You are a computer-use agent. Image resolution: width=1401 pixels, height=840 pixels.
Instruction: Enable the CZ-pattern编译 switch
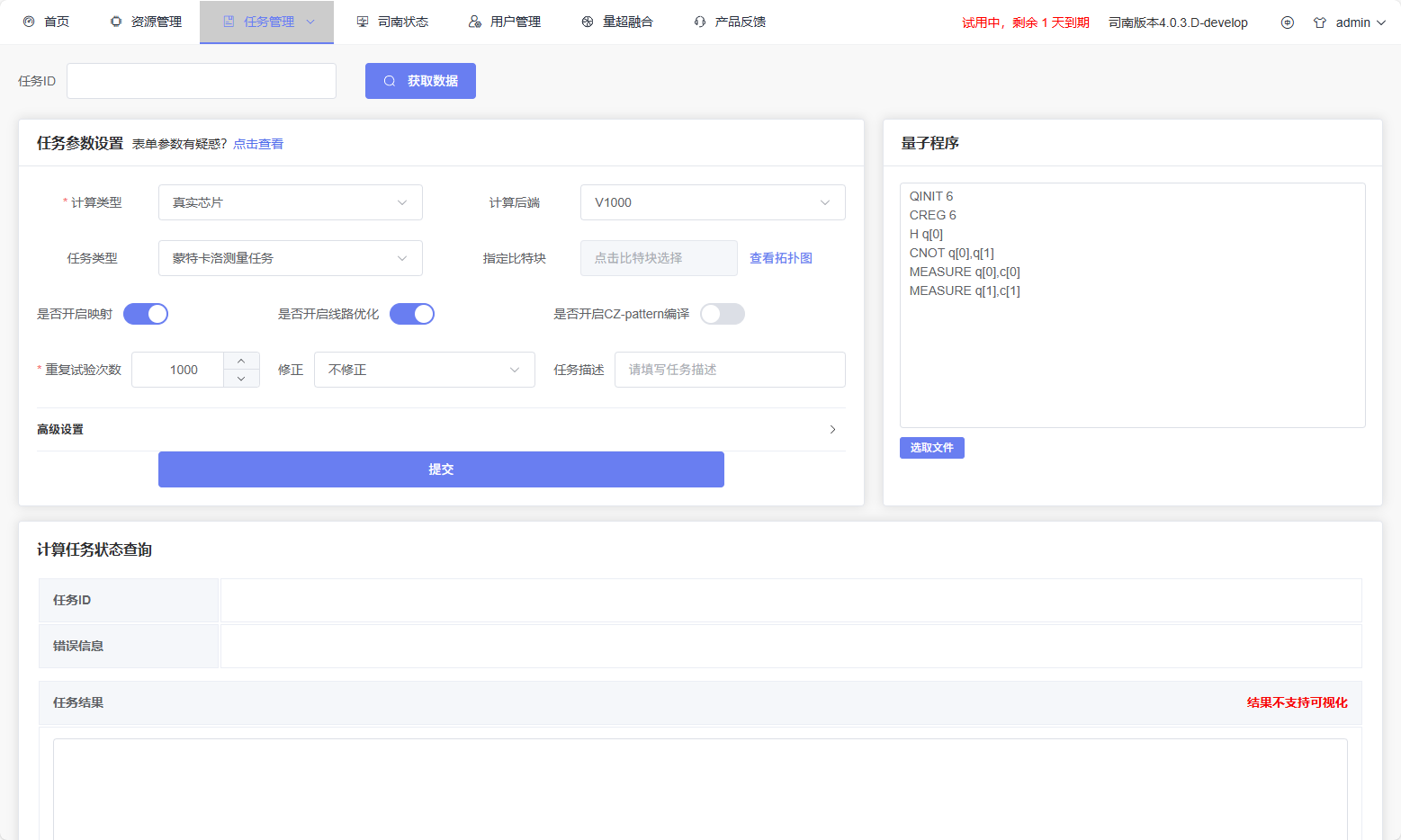(x=723, y=314)
